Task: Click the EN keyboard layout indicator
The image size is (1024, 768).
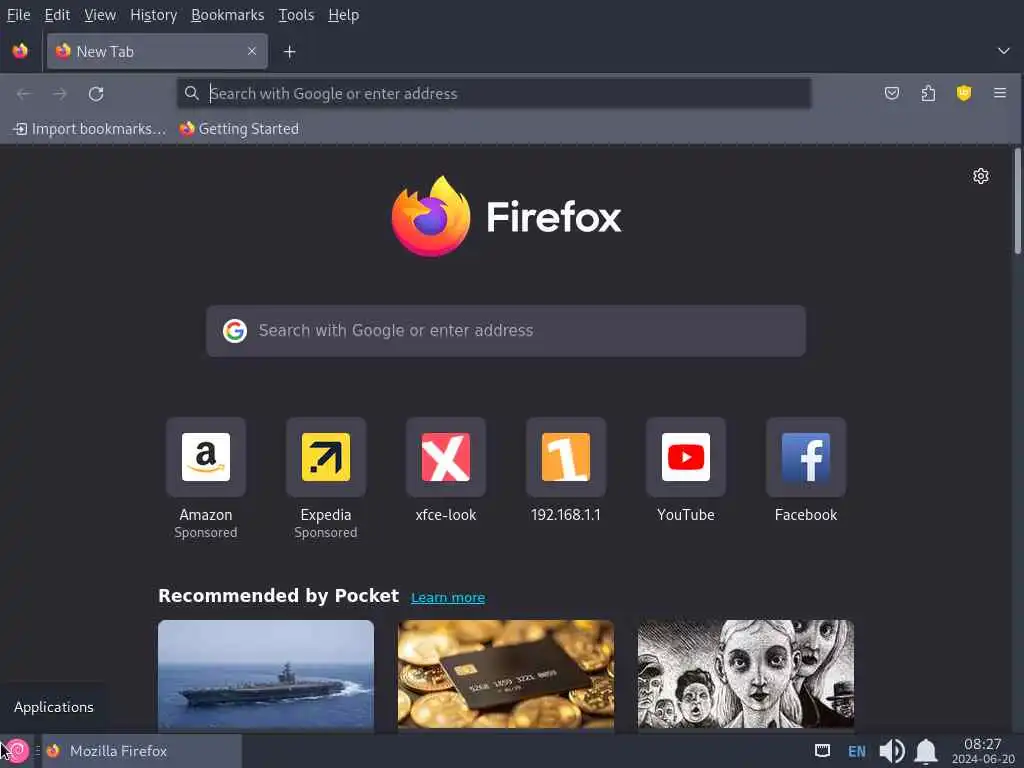Action: coord(857,751)
